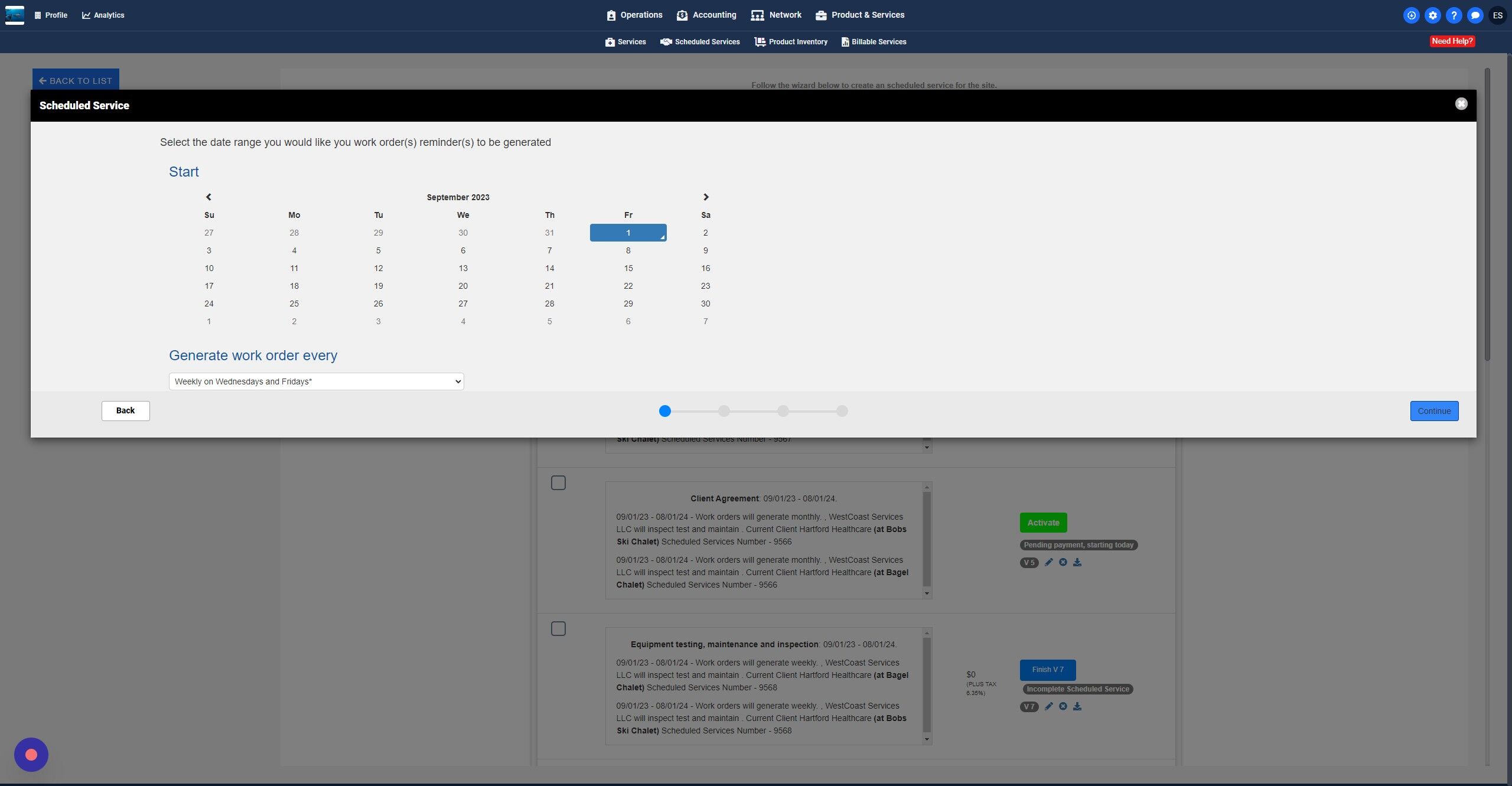The height and width of the screenshot is (786, 1512).
Task: Tick the Equipment testing row checkbox
Action: coord(558,629)
